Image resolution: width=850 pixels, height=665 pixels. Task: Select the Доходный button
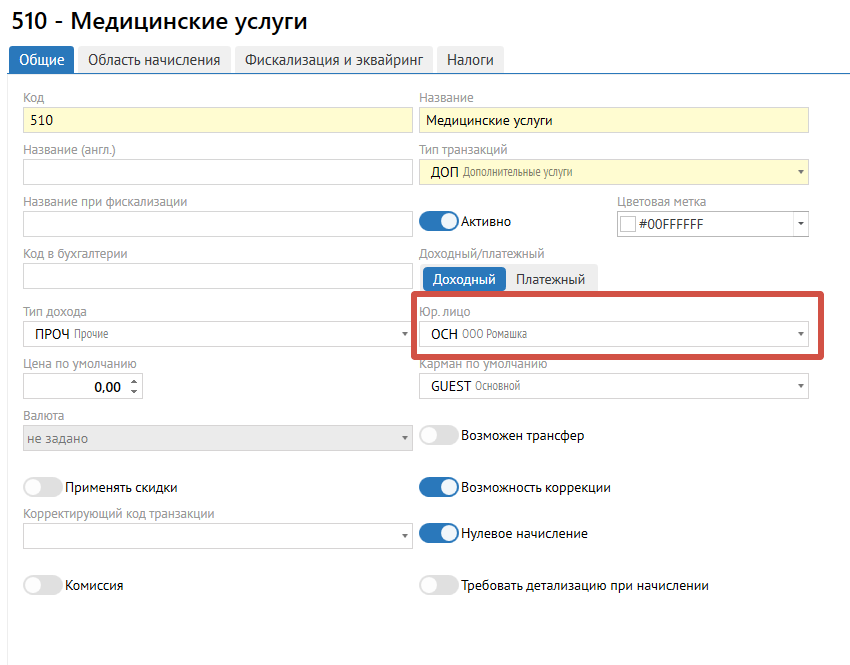[x=464, y=279]
